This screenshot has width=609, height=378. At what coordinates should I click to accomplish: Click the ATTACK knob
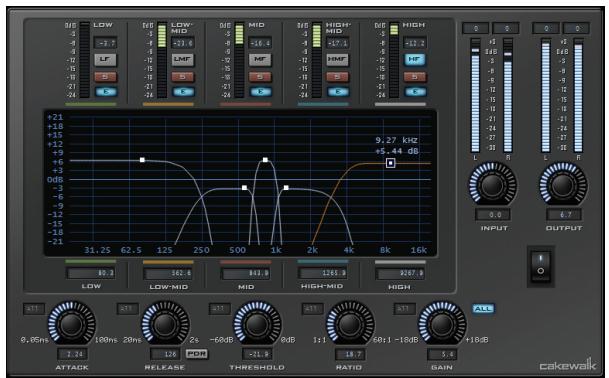(71, 324)
